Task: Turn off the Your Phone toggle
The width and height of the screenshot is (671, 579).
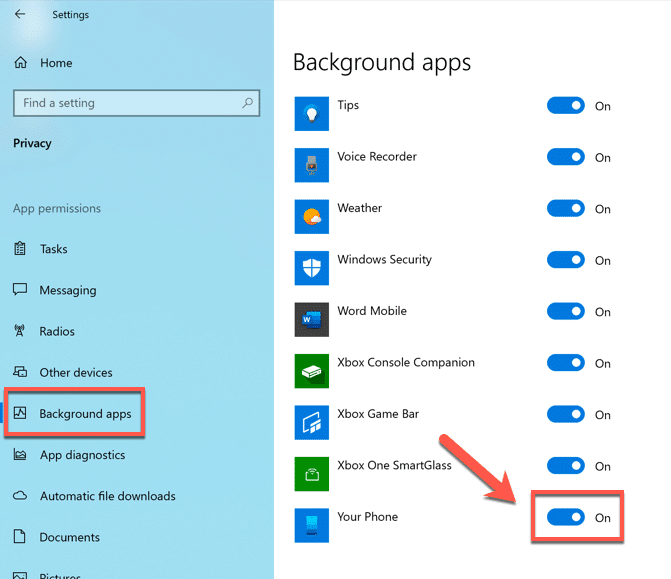Action: point(566,517)
